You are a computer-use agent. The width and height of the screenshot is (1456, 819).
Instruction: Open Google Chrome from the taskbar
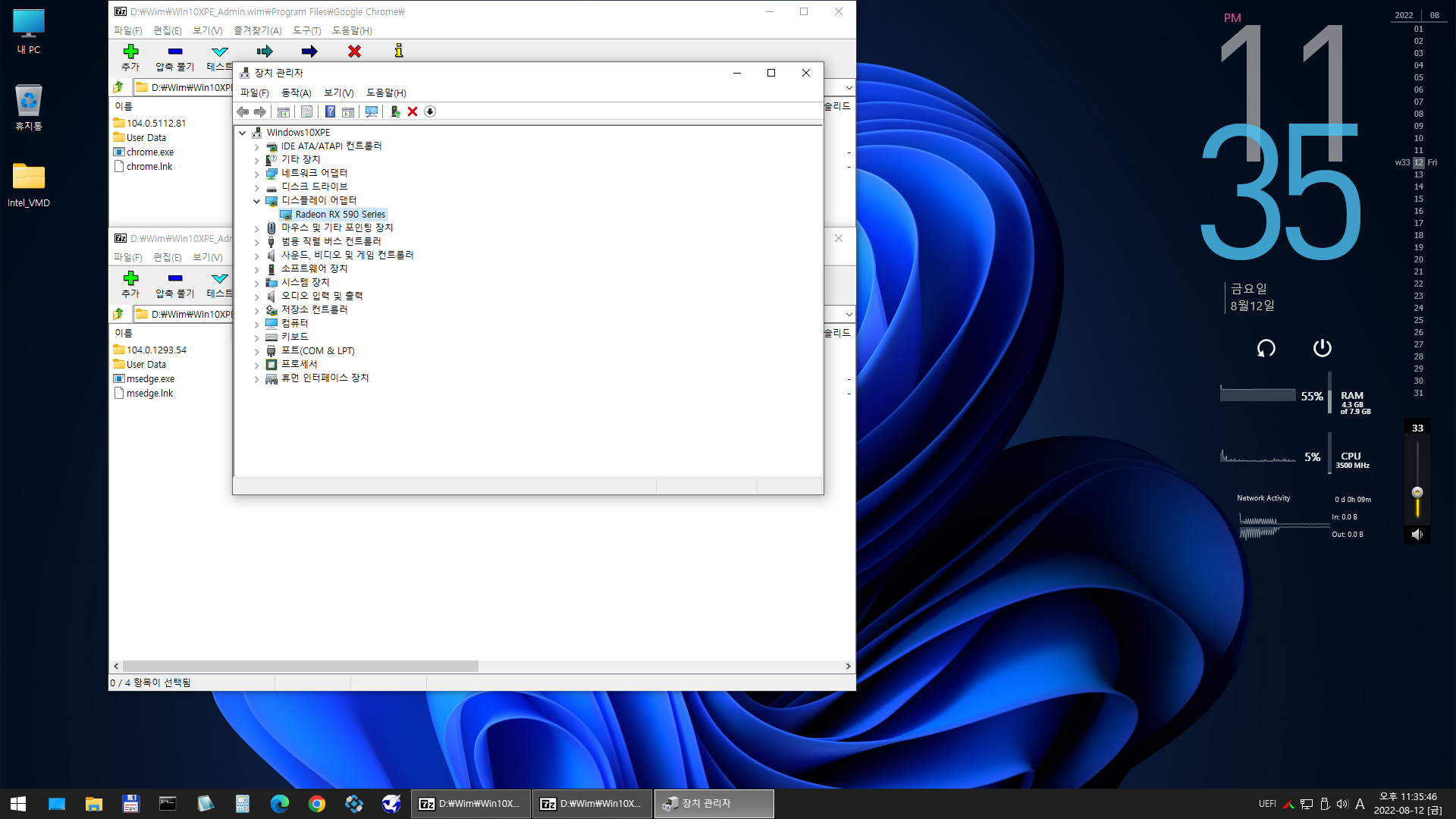point(317,804)
